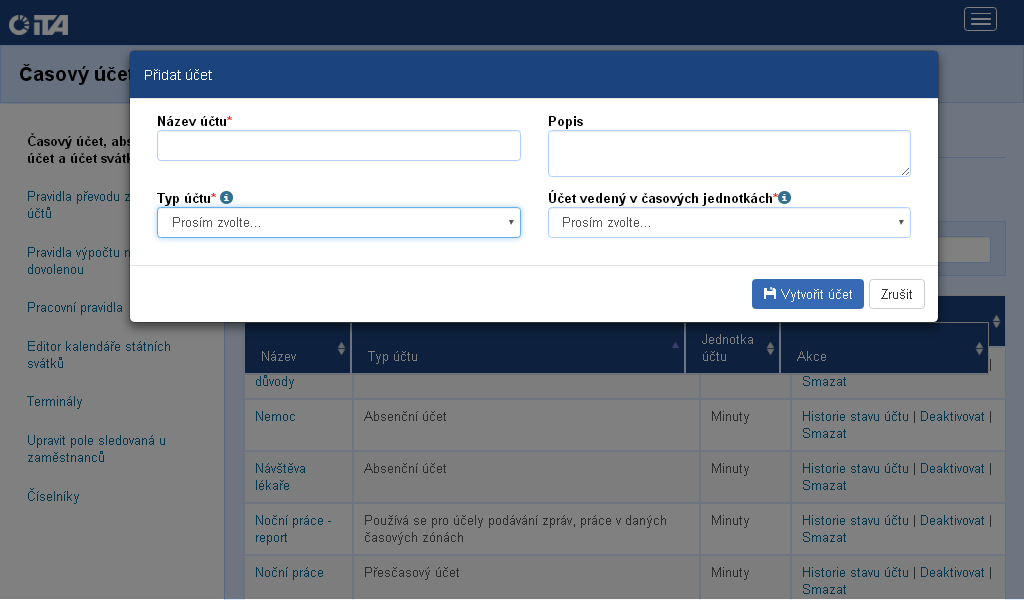Open Editor kalendáře státních svátků
1024x600 pixels.
click(x=99, y=355)
